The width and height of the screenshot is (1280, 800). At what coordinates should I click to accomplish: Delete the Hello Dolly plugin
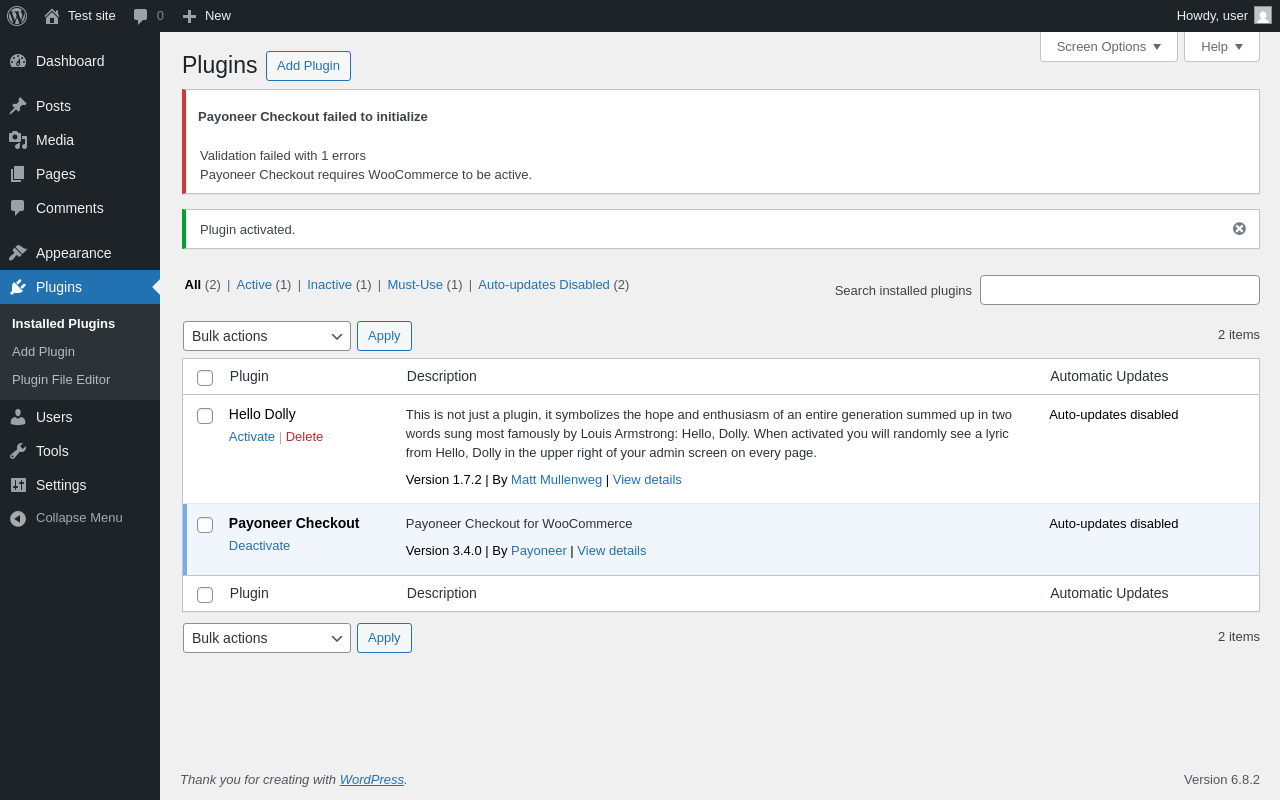[x=304, y=436]
